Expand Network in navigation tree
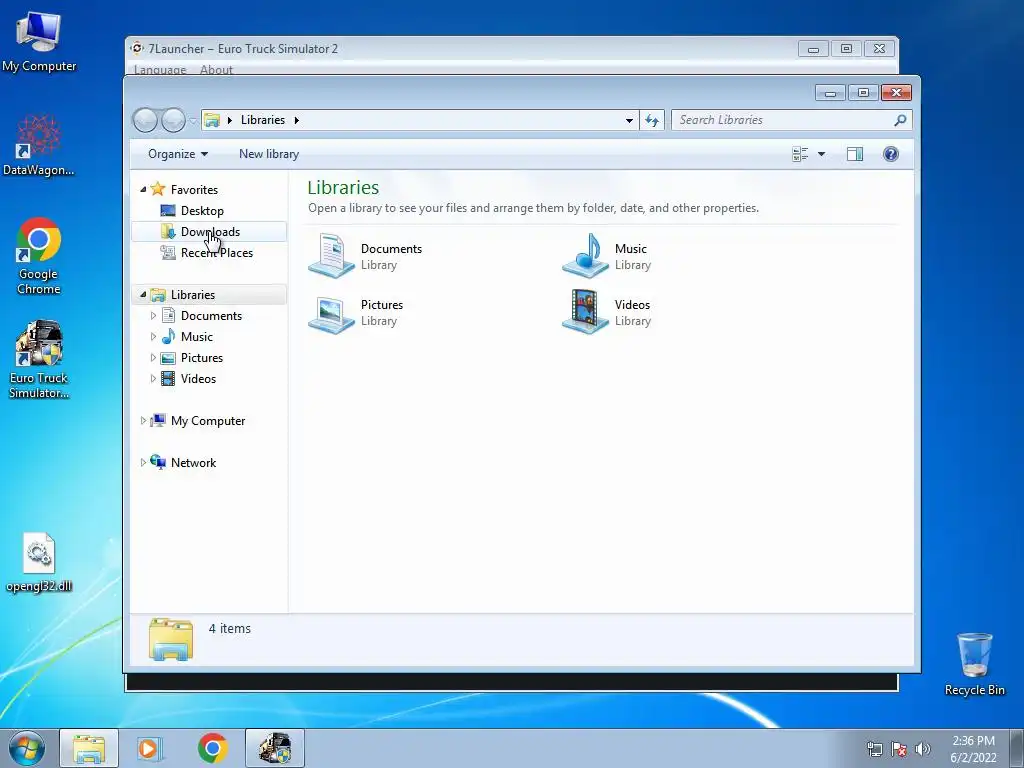1024x768 pixels. pos(143,462)
